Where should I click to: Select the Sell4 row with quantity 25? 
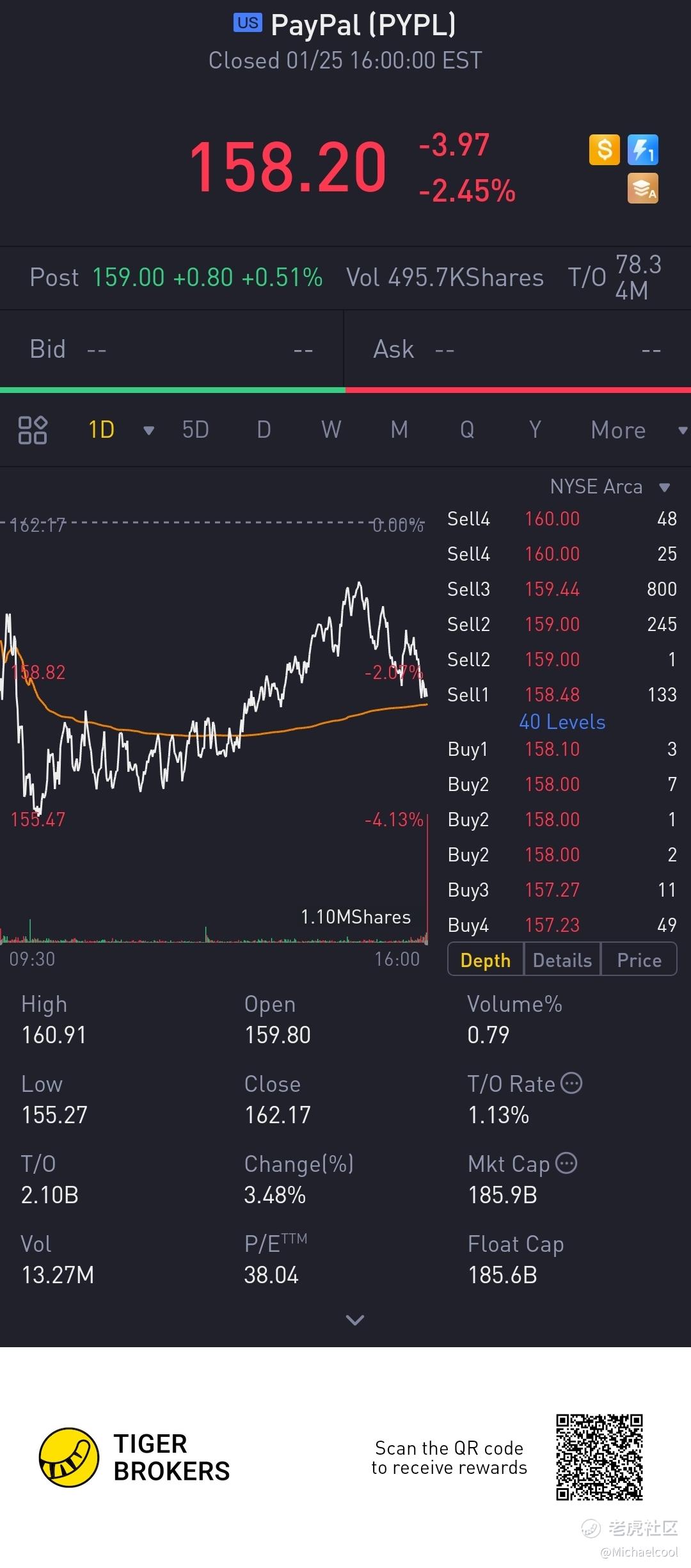[x=562, y=554]
